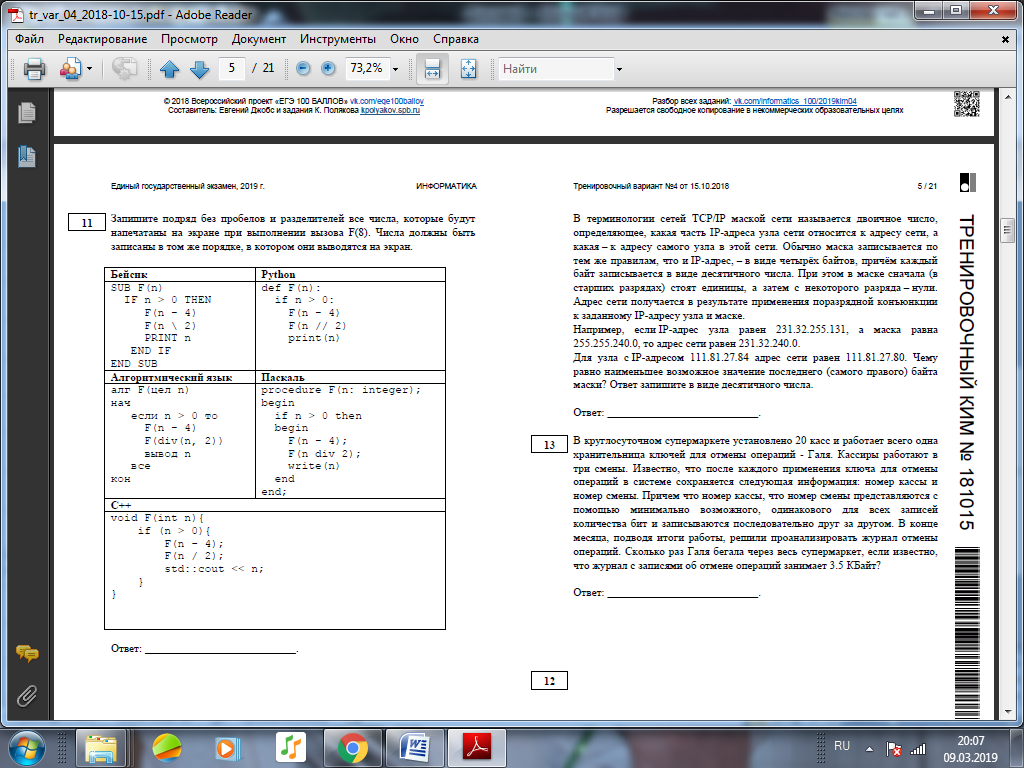This screenshot has width=1024, height=768.
Task: Click the network signal tray icon
Action: (918, 749)
